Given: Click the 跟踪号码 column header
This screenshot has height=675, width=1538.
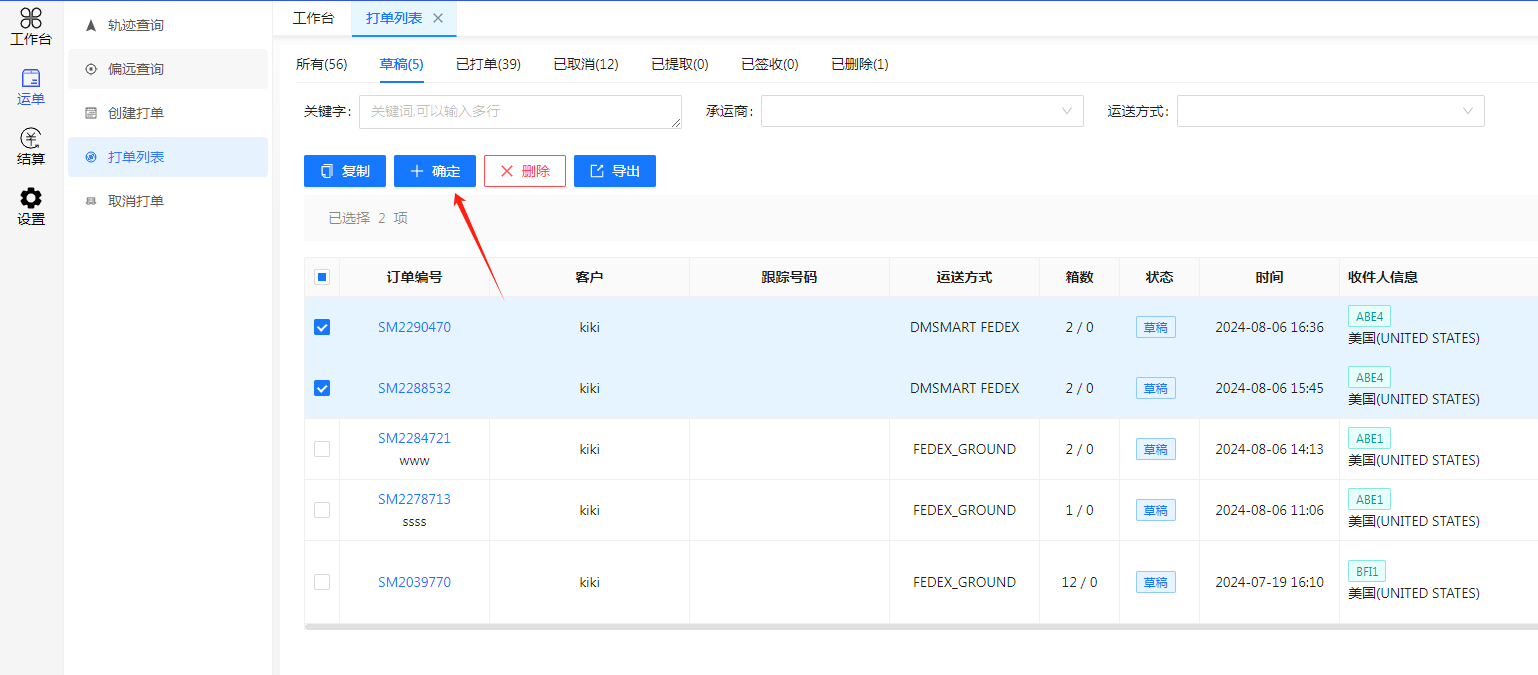Looking at the screenshot, I should (x=789, y=277).
